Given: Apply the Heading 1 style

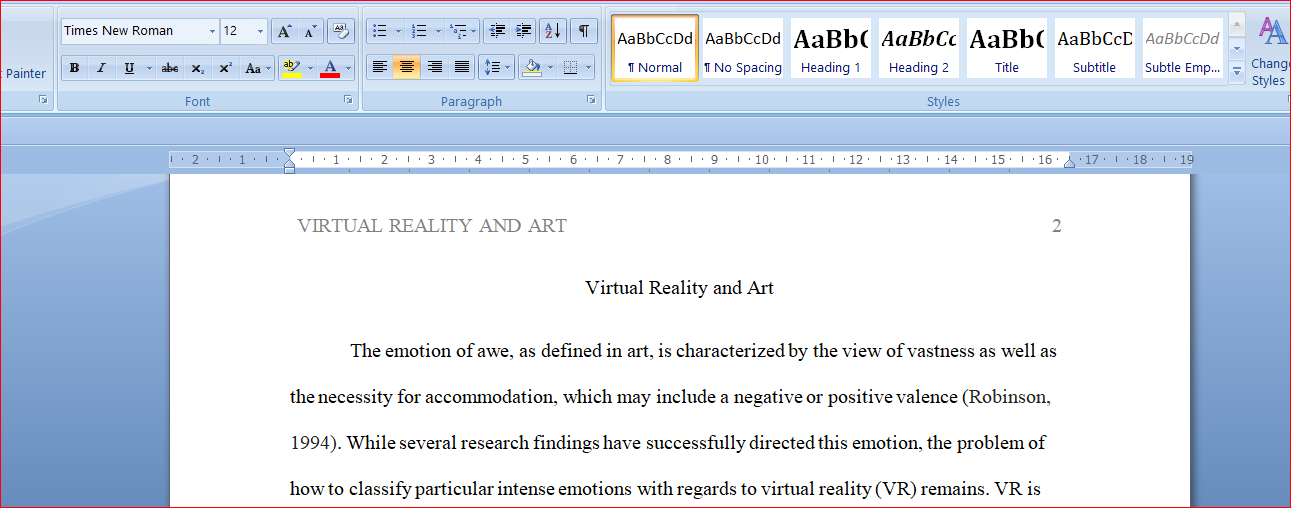Looking at the screenshot, I should pos(831,48).
